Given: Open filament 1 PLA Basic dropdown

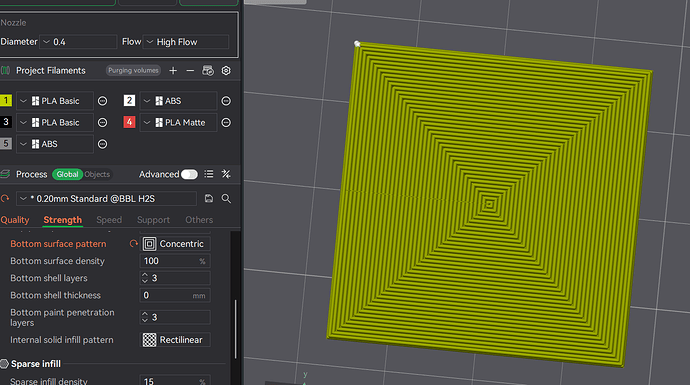Looking at the screenshot, I should (x=55, y=101).
